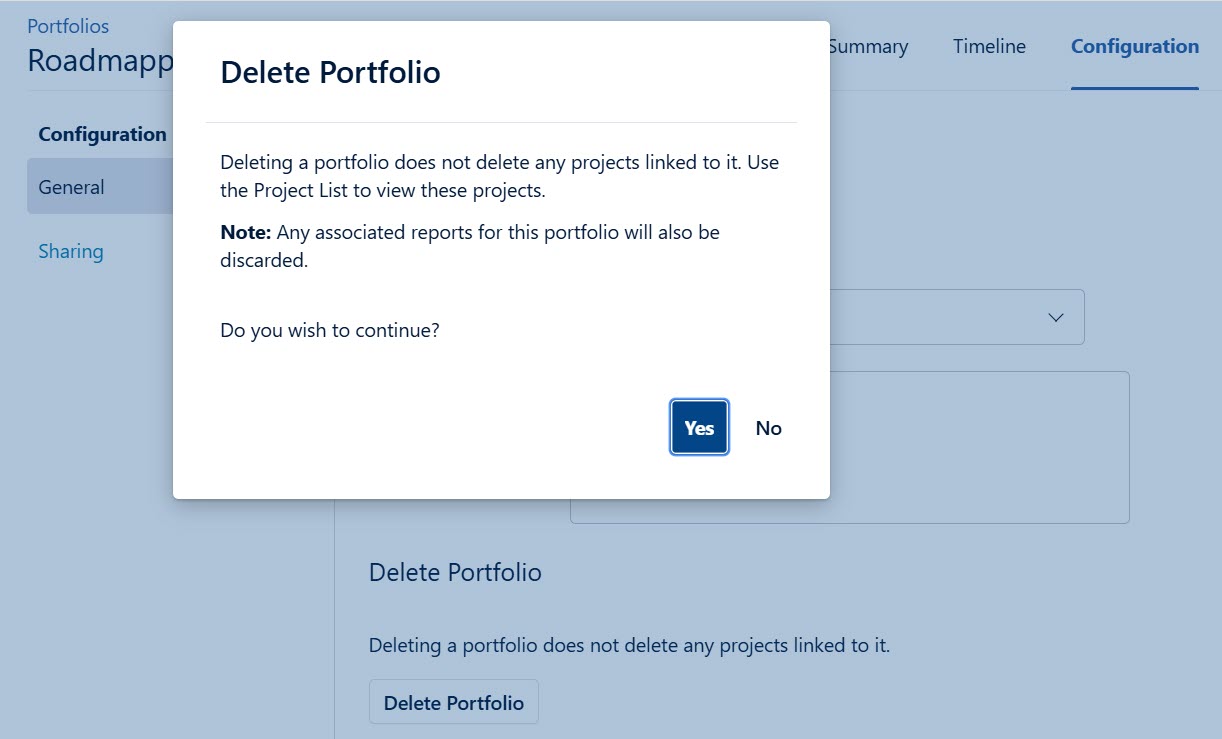Click the deletion warning text in the dialog
Screen dimensions: 1222x739
(x=500, y=176)
